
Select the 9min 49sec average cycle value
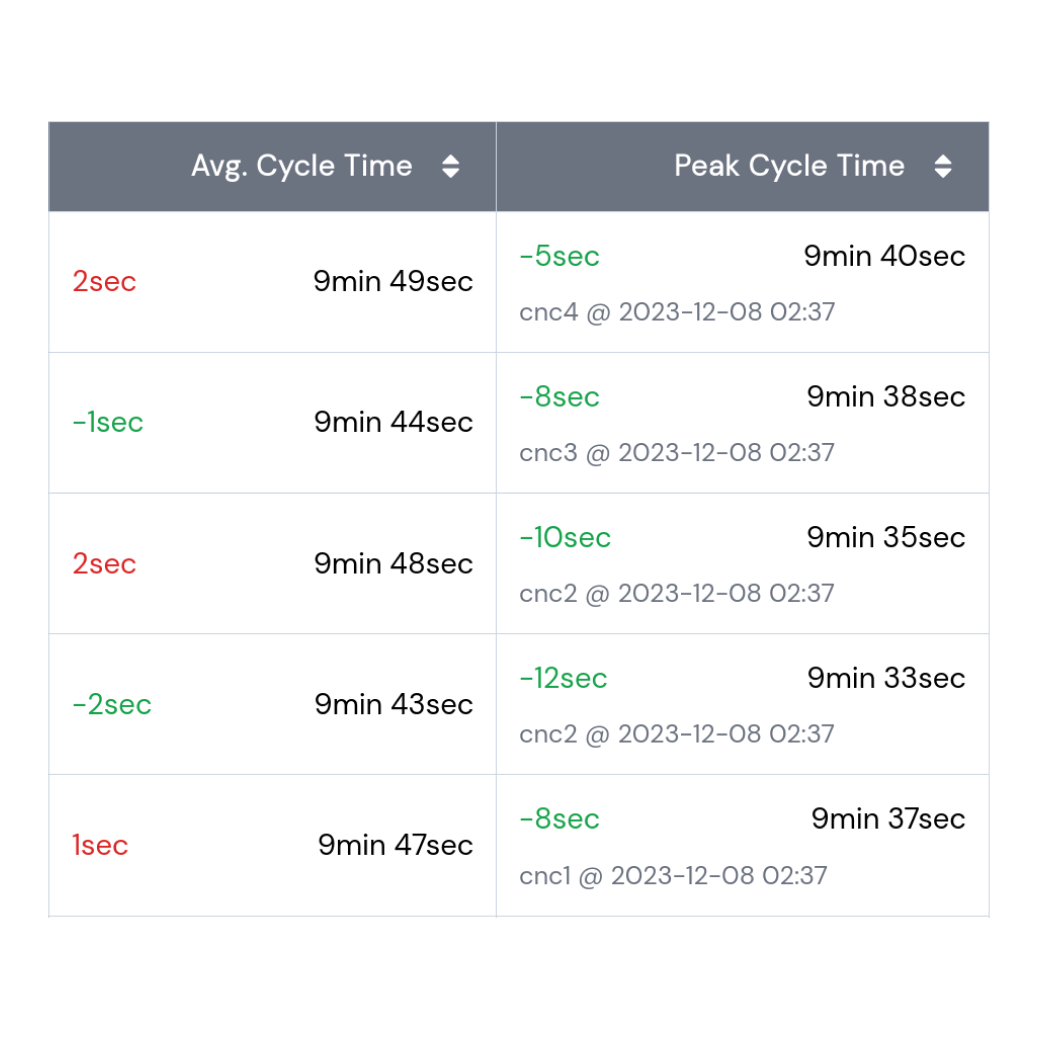(393, 281)
